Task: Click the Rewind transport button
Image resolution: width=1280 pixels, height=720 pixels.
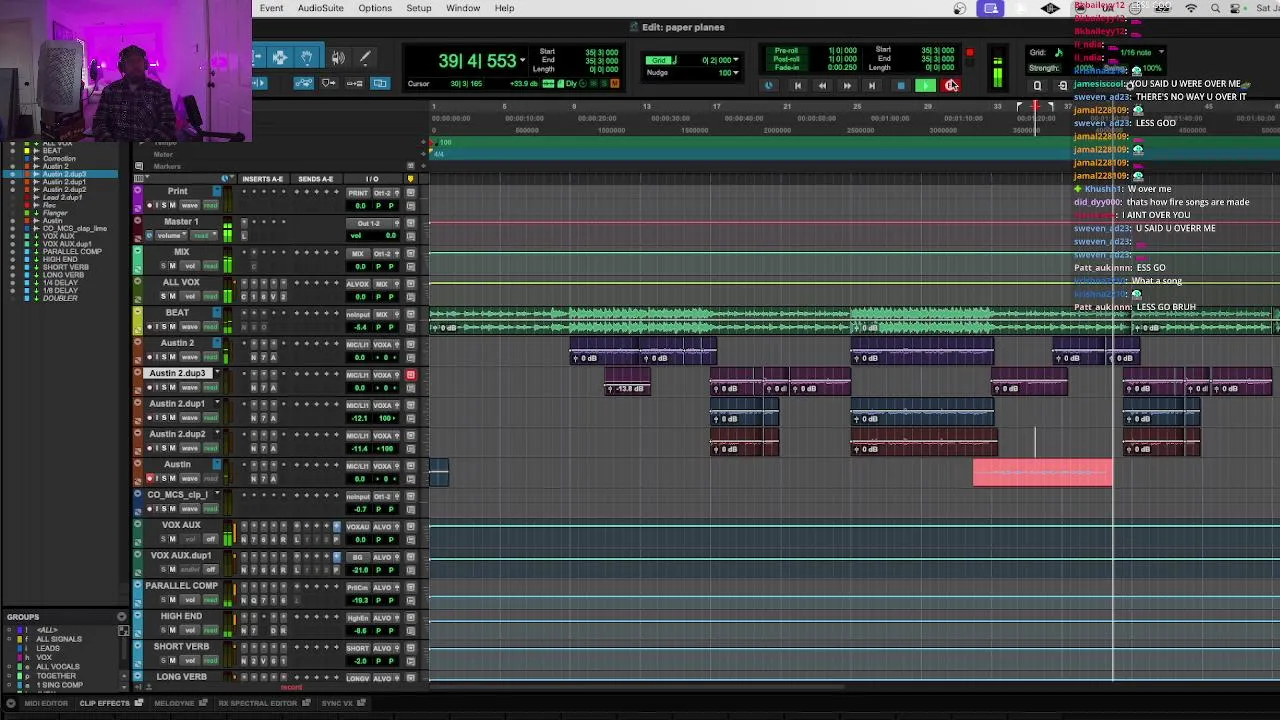Action: [822, 86]
